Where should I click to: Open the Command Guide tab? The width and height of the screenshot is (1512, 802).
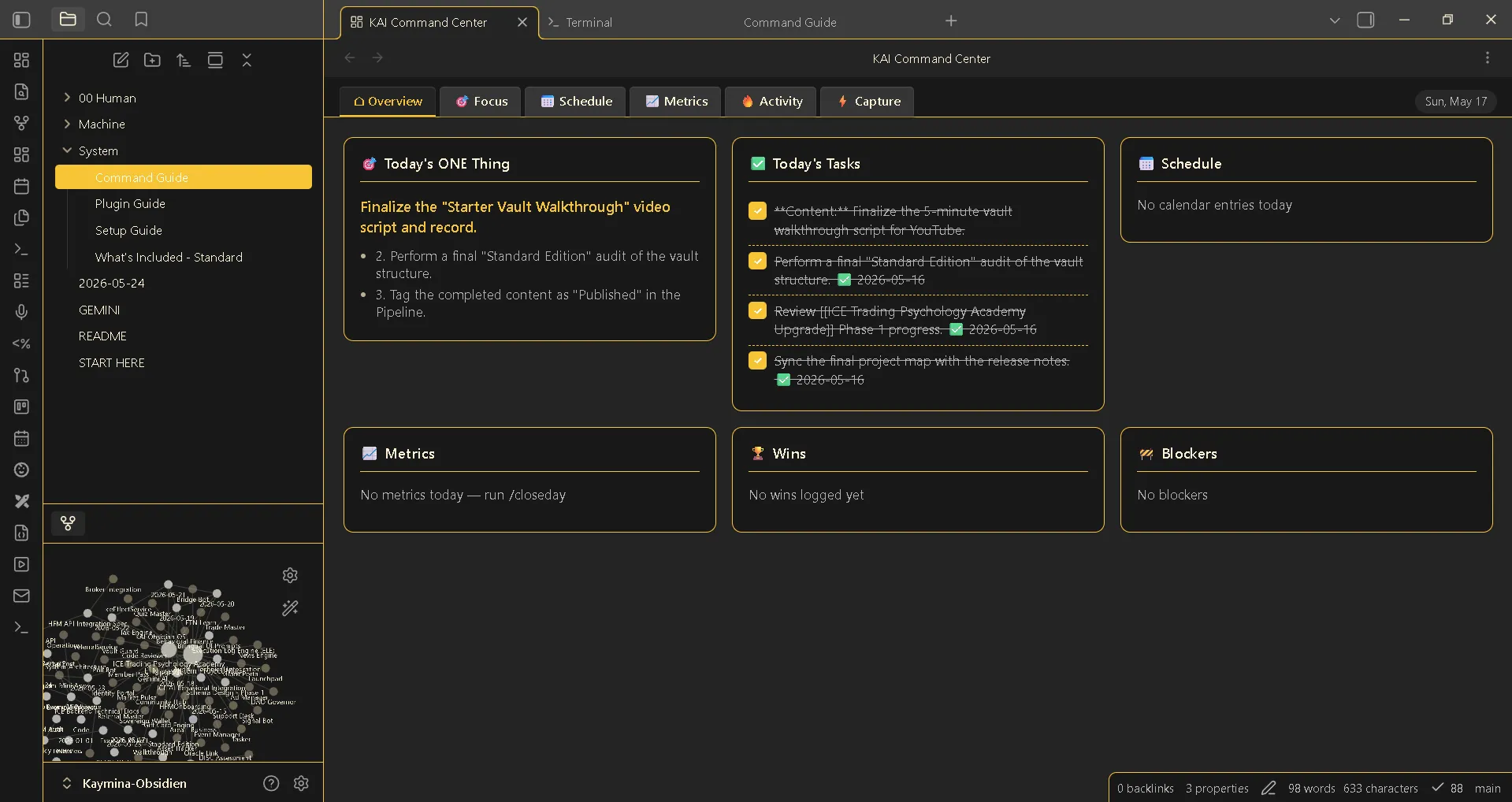789,22
